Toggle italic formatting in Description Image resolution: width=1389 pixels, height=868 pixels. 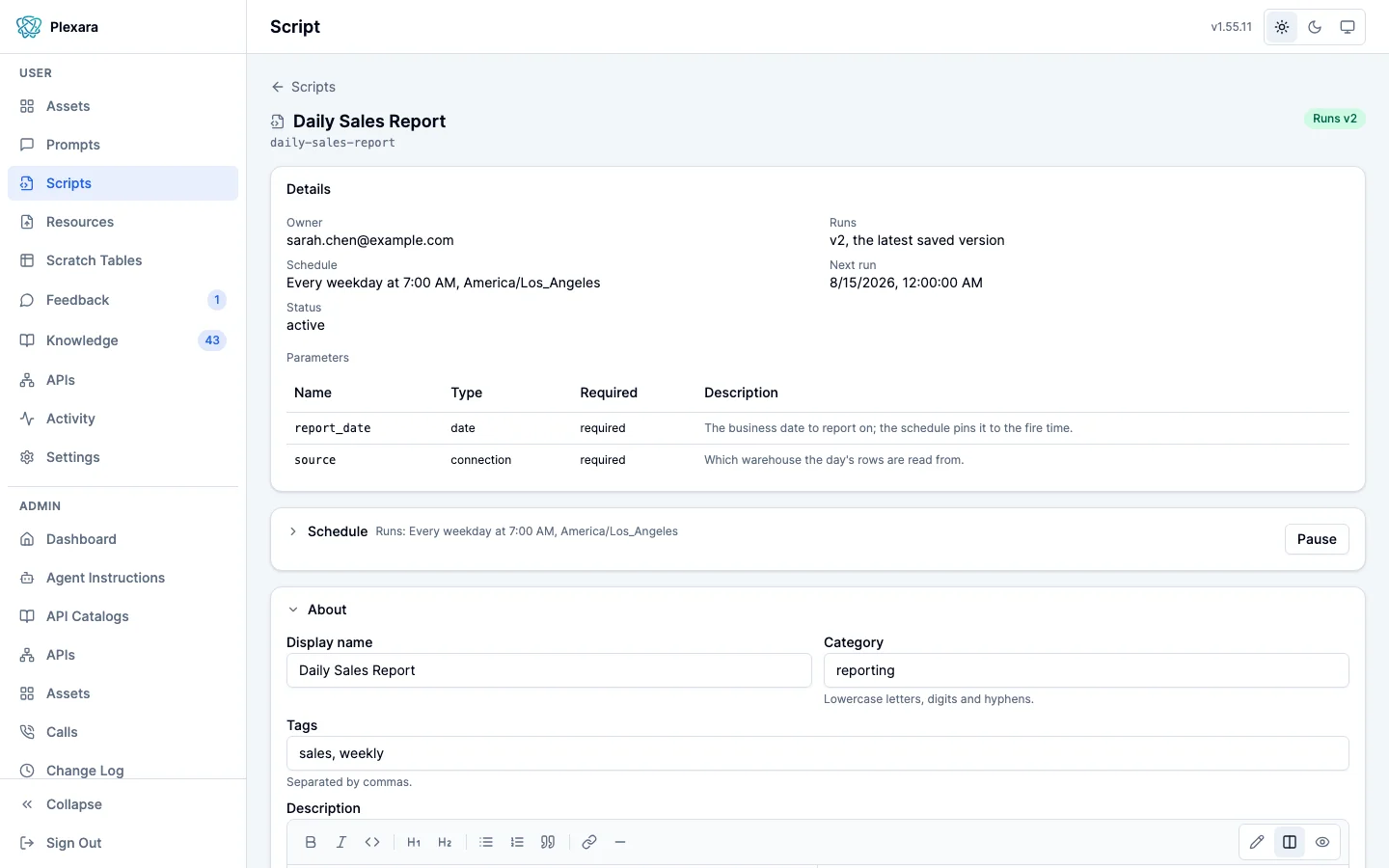click(341, 842)
